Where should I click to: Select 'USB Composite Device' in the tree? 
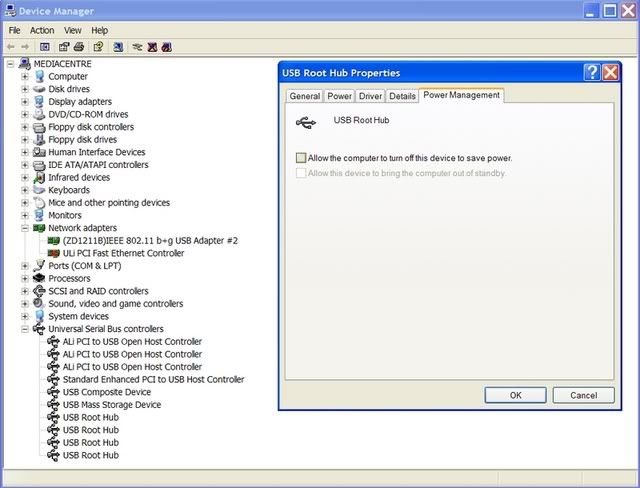(107, 392)
